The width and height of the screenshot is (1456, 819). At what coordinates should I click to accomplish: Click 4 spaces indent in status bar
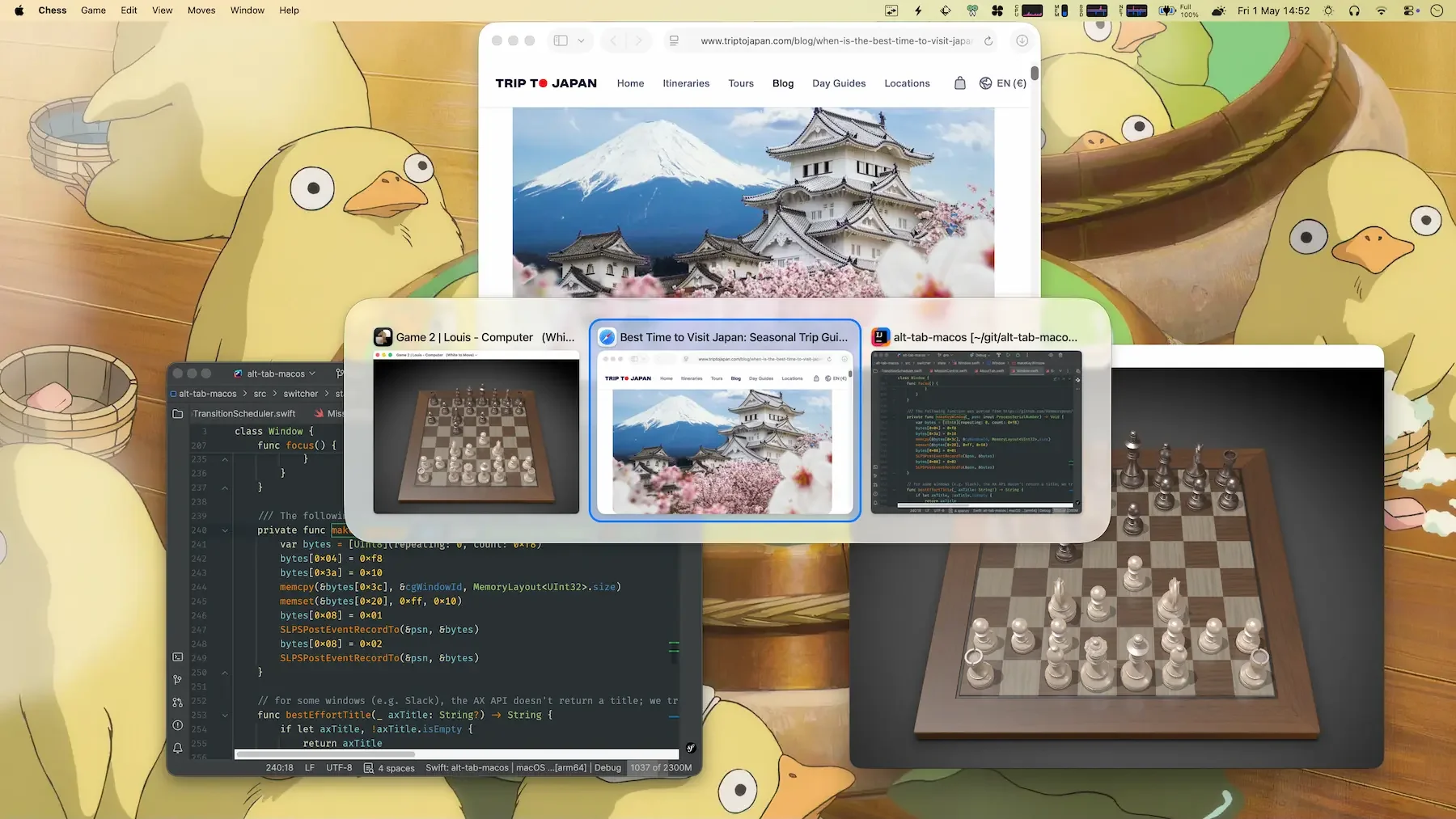coord(389,768)
